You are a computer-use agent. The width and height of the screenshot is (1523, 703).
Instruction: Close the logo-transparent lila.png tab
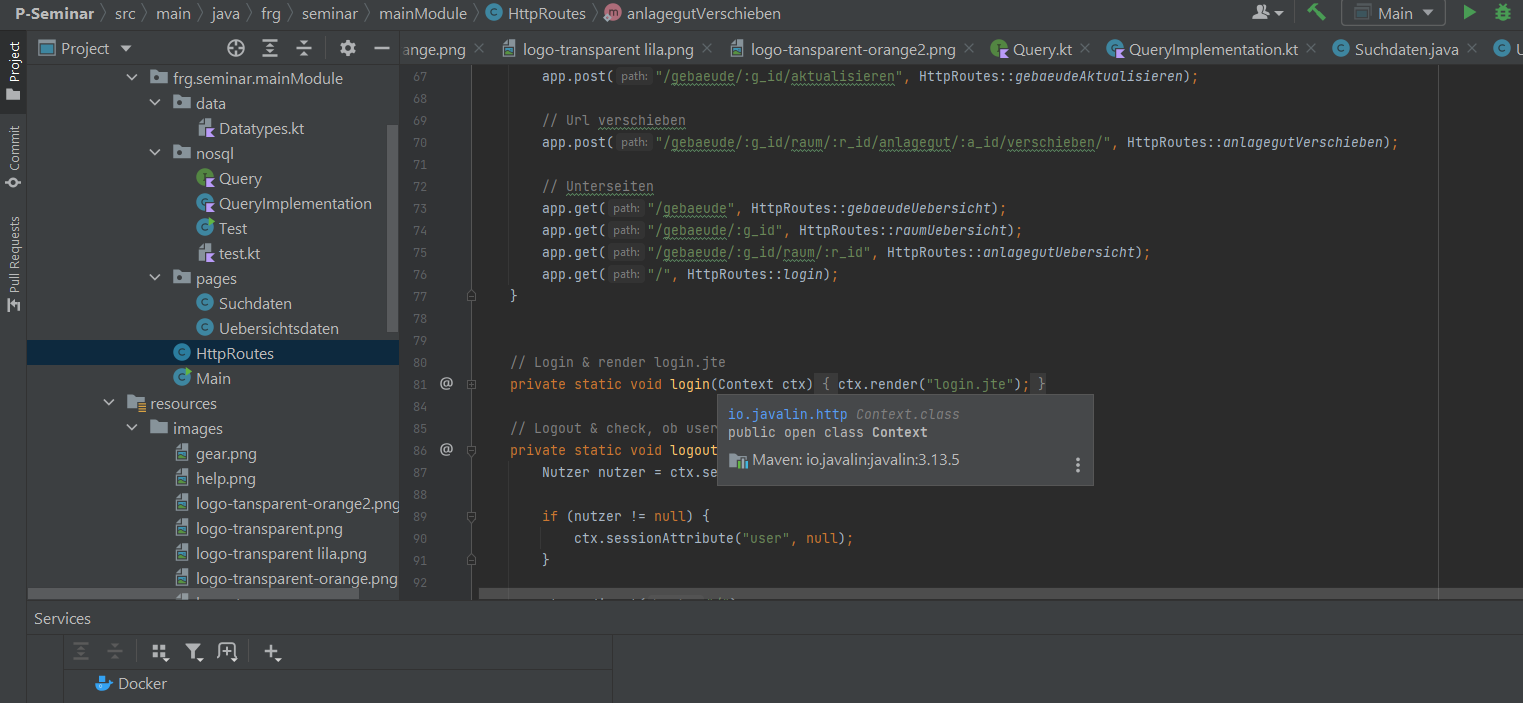(706, 49)
